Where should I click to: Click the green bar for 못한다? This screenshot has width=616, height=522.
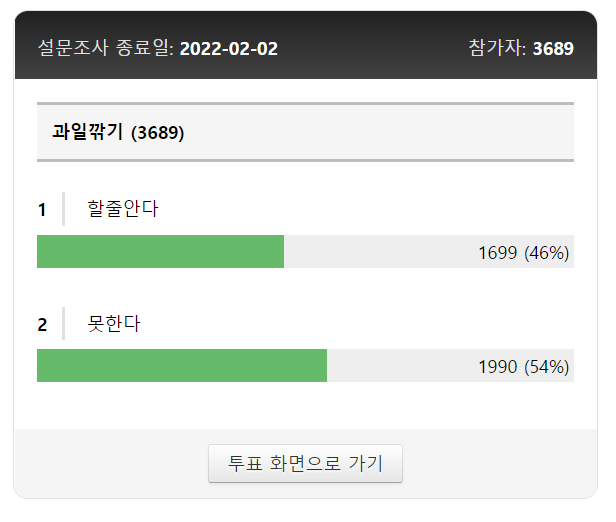pyautogui.click(x=182, y=366)
